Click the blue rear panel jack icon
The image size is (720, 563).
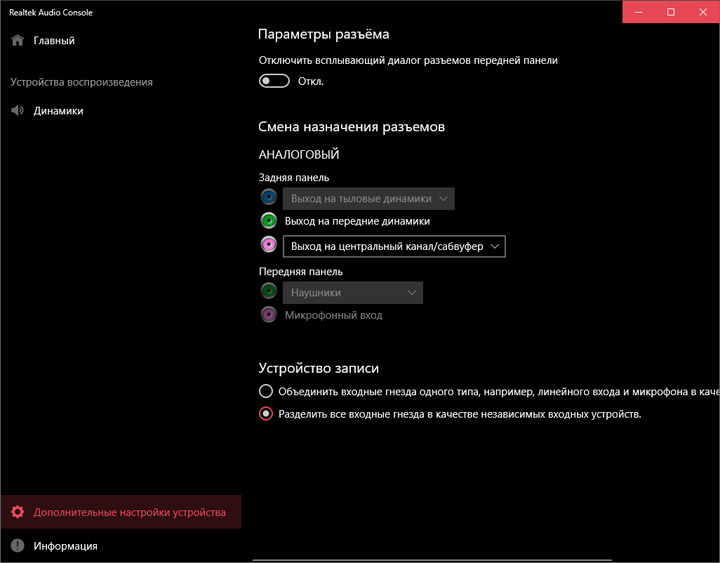tap(269, 197)
